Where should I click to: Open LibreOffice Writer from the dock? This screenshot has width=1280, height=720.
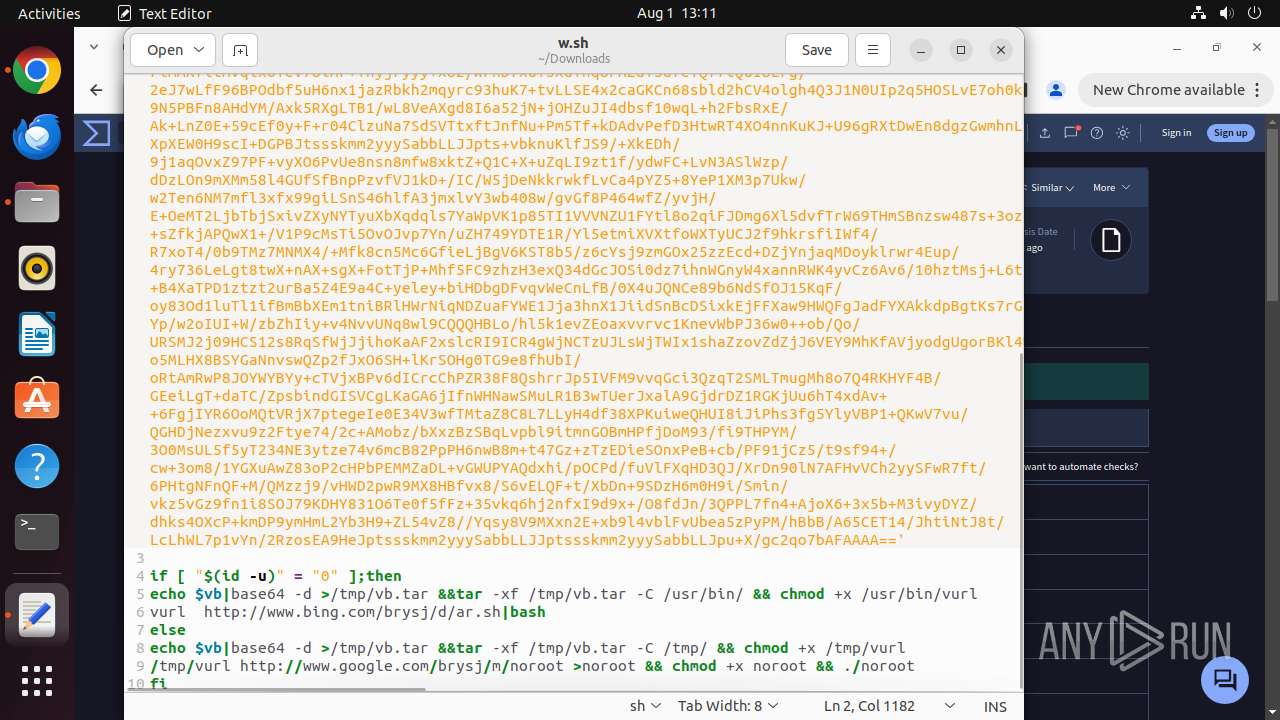(37, 335)
